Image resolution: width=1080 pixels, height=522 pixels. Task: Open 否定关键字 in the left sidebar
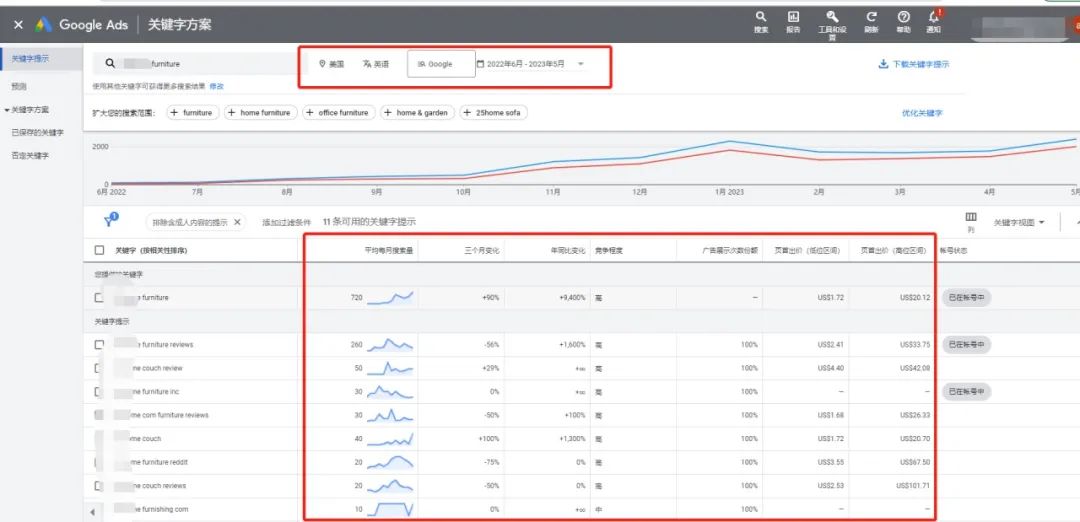[x=30, y=155]
